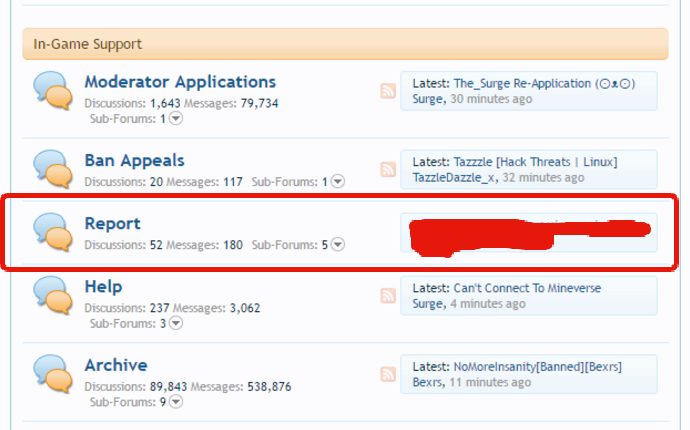The height and width of the screenshot is (430, 690).
Task: Click the Messages count 79,734
Action: (259, 103)
